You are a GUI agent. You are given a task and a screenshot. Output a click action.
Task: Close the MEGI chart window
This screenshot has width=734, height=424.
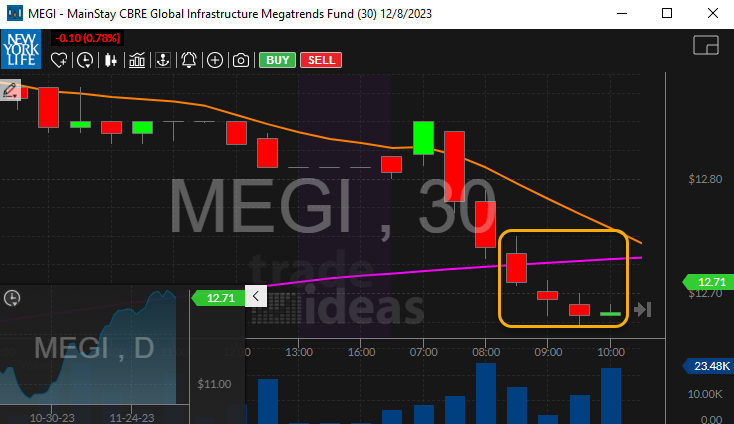712,13
